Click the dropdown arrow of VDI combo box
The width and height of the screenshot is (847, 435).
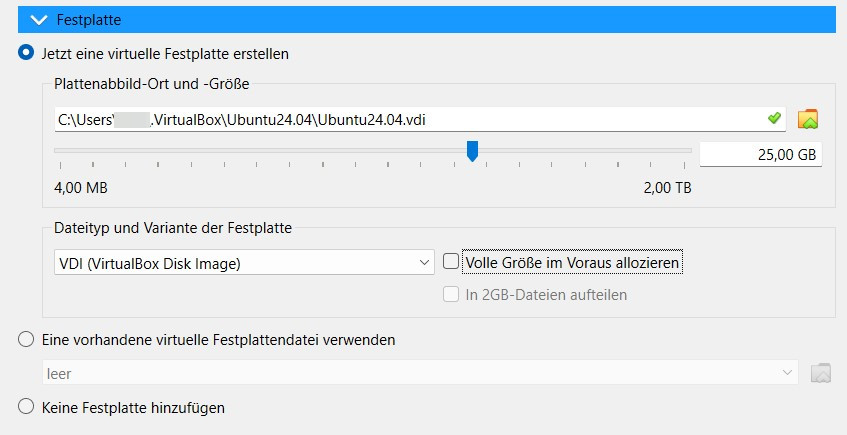(424, 263)
